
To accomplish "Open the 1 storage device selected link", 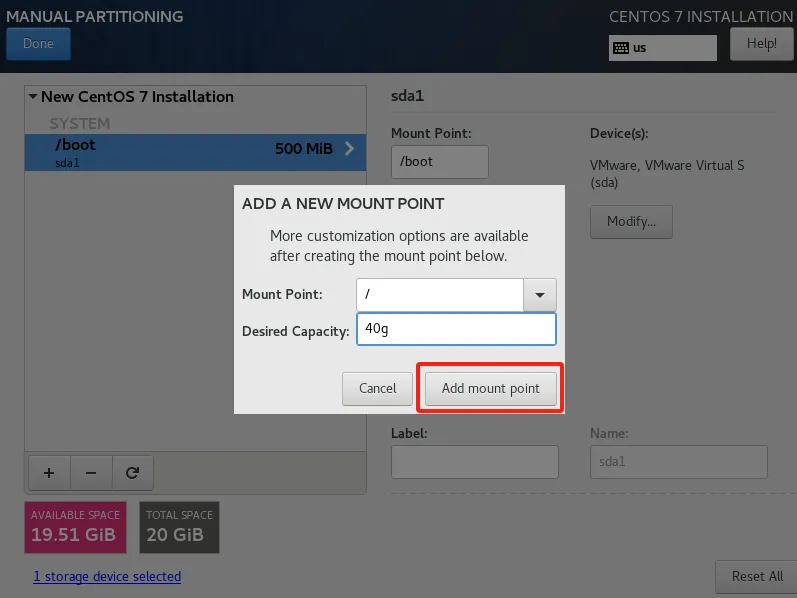I will click(107, 577).
